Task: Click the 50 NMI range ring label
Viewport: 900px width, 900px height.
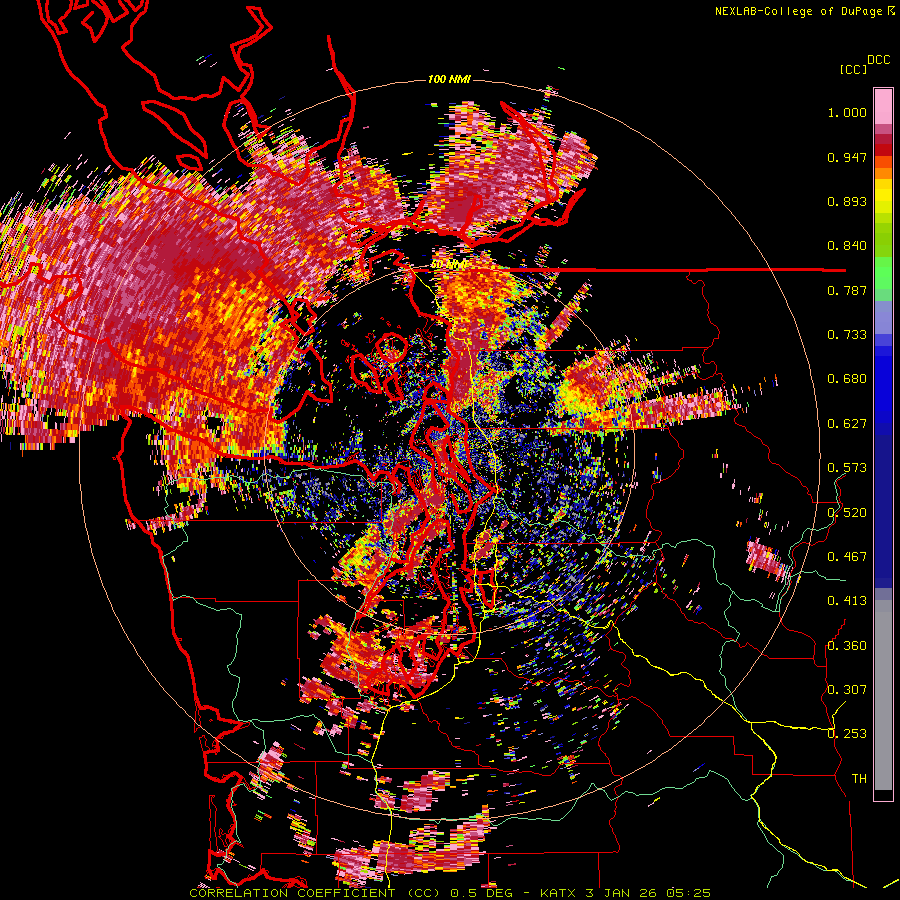Action: 448,265
